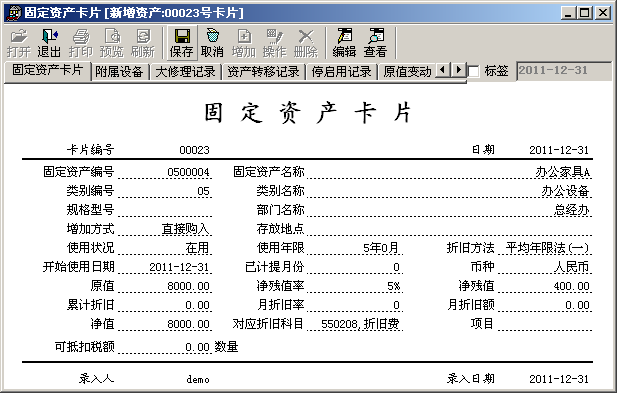Screen dimensions: 617x393
Task: Click the 币种 field 人民币
Action: click(x=545, y=267)
